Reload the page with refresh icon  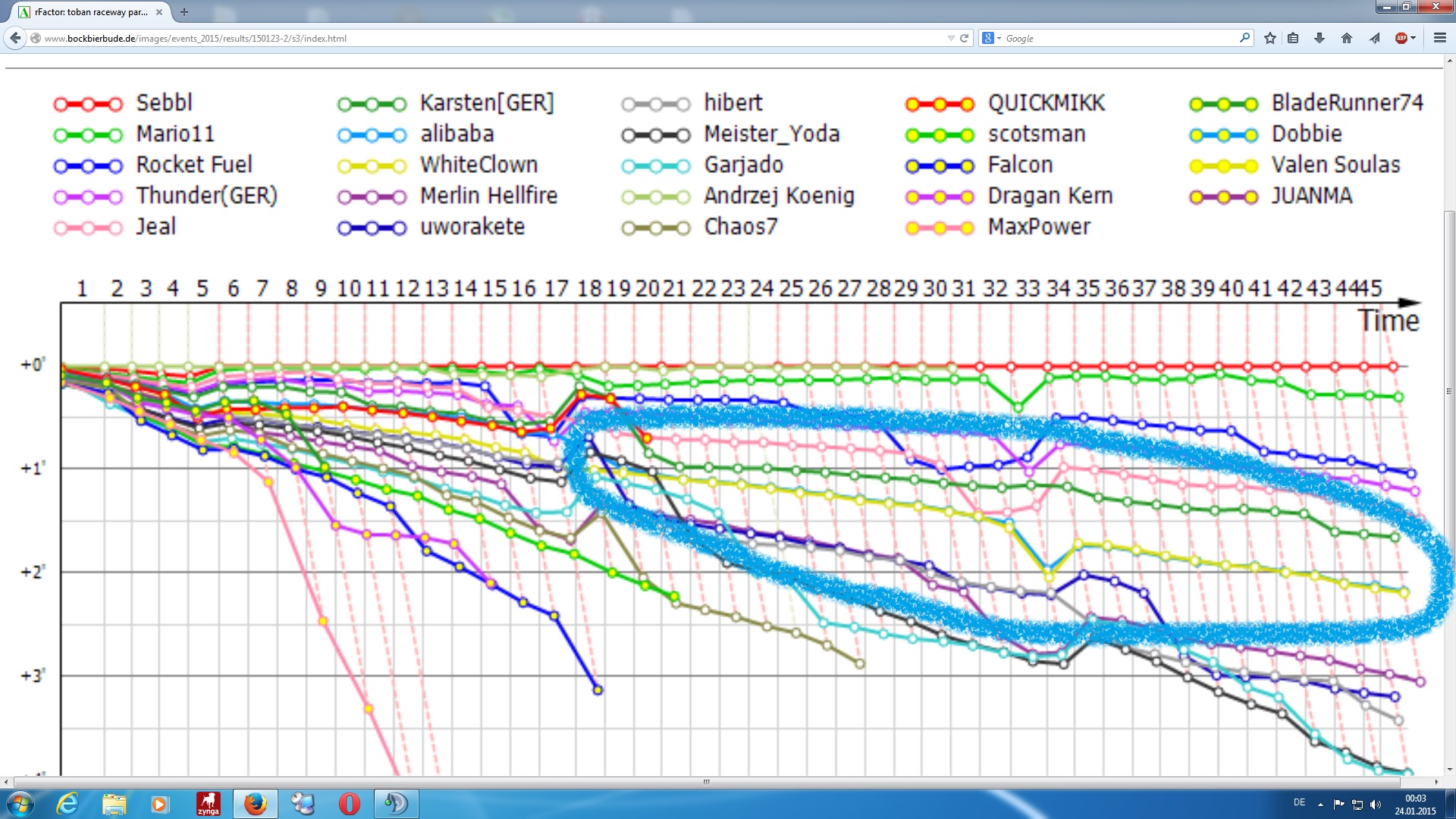coord(965,38)
